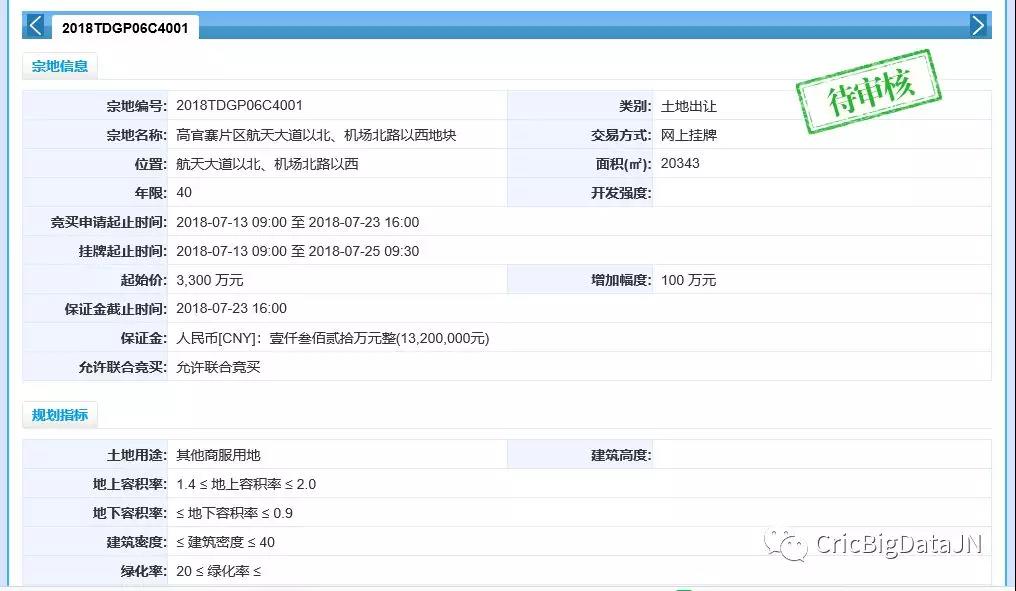Click the 宗地编号 value 2018TDGP06C4001
Viewport: 1016px width, 591px height.
click(239, 105)
